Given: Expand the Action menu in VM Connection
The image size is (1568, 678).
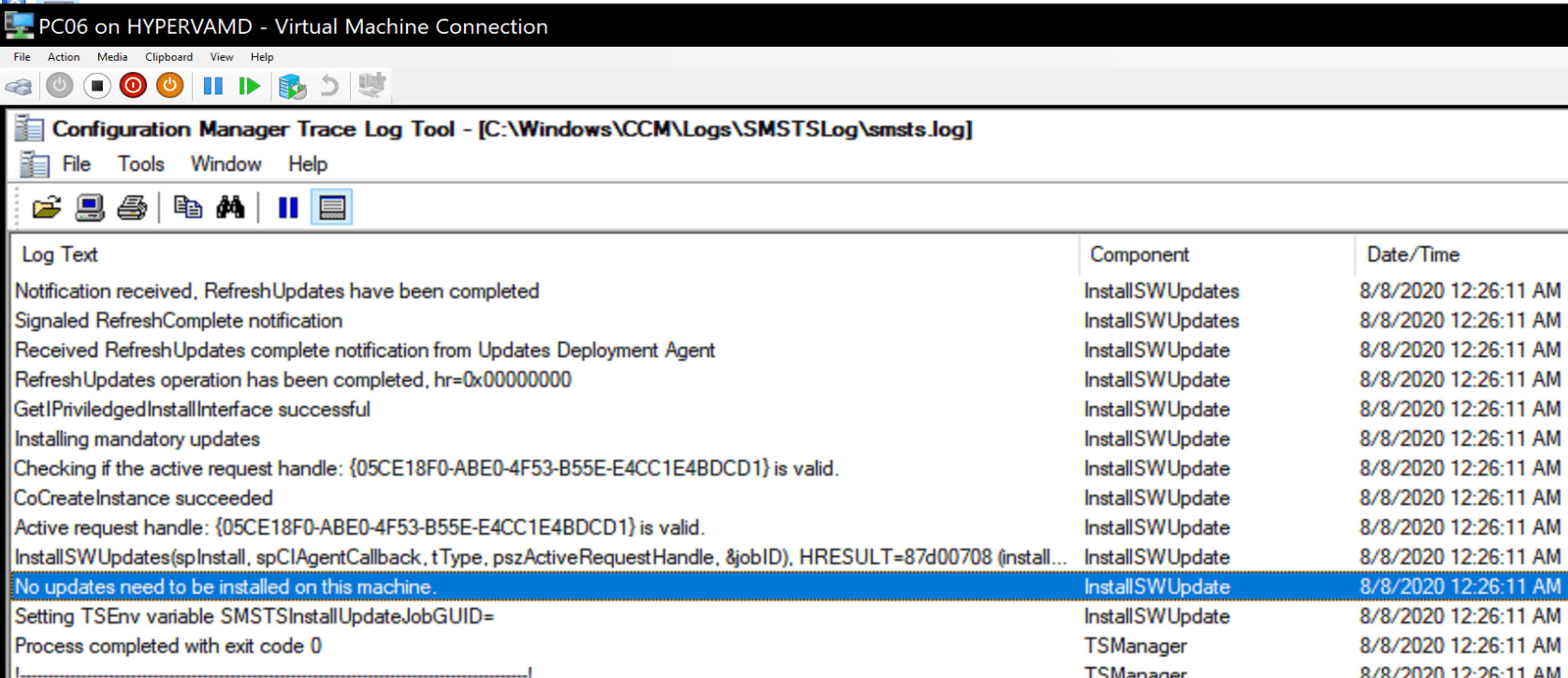Looking at the screenshot, I should (x=64, y=57).
